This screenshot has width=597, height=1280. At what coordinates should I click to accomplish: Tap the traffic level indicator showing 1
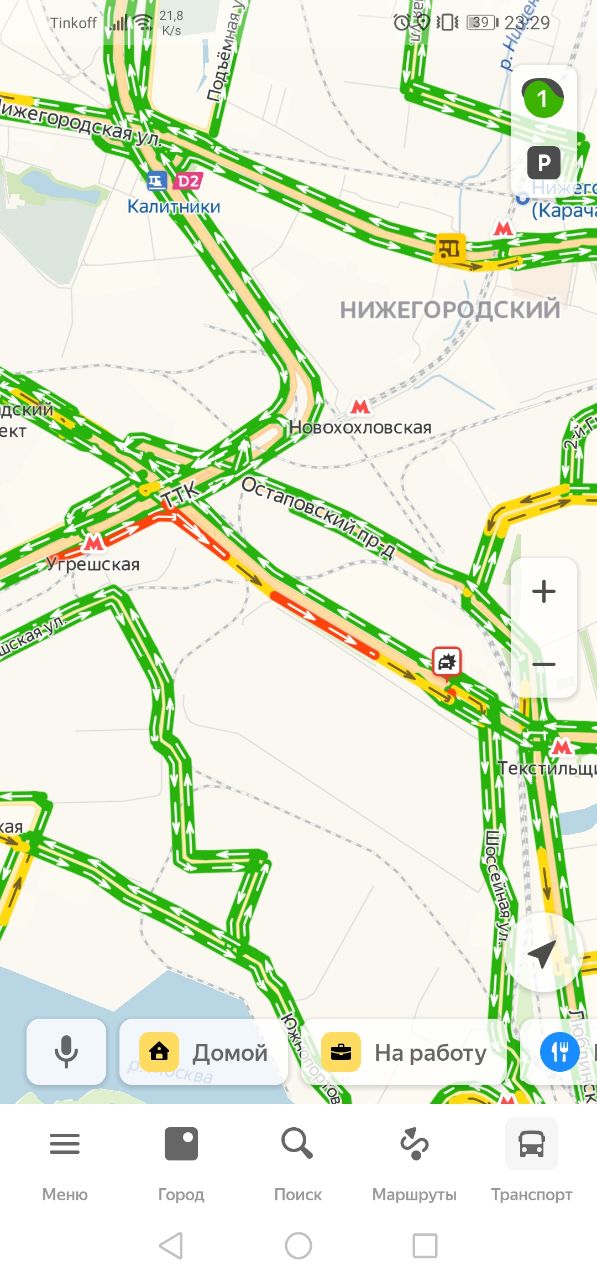(x=543, y=99)
